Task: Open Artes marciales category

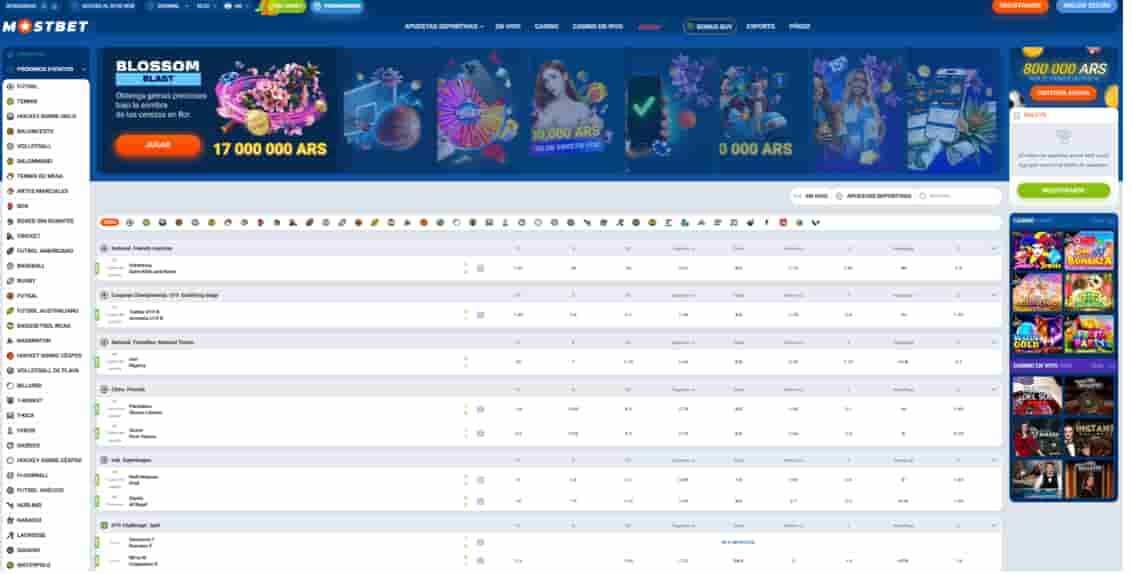Action: tap(45, 191)
